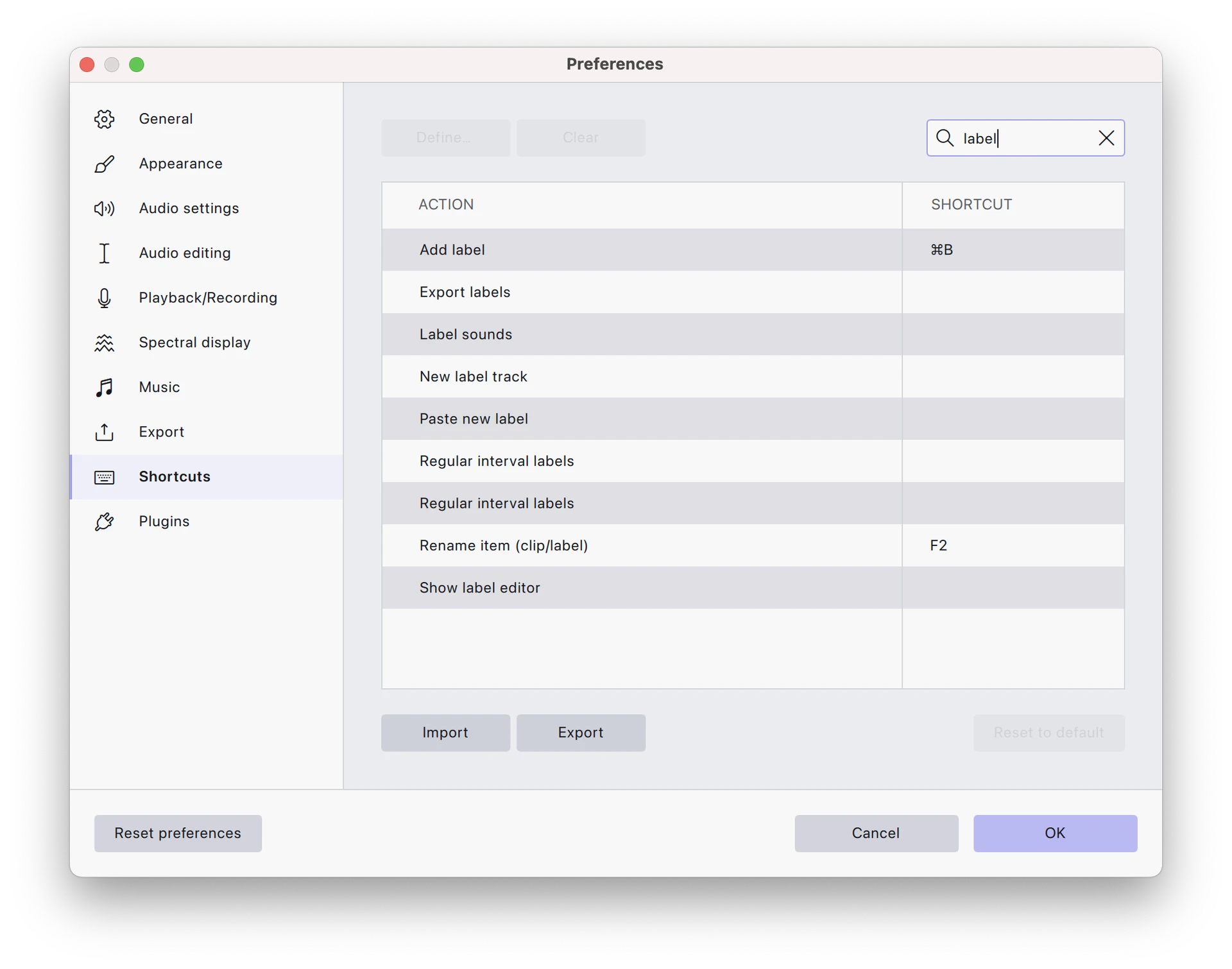Image resolution: width=1232 pixels, height=969 pixels.
Task: Clear the search field with X
Action: click(1106, 138)
